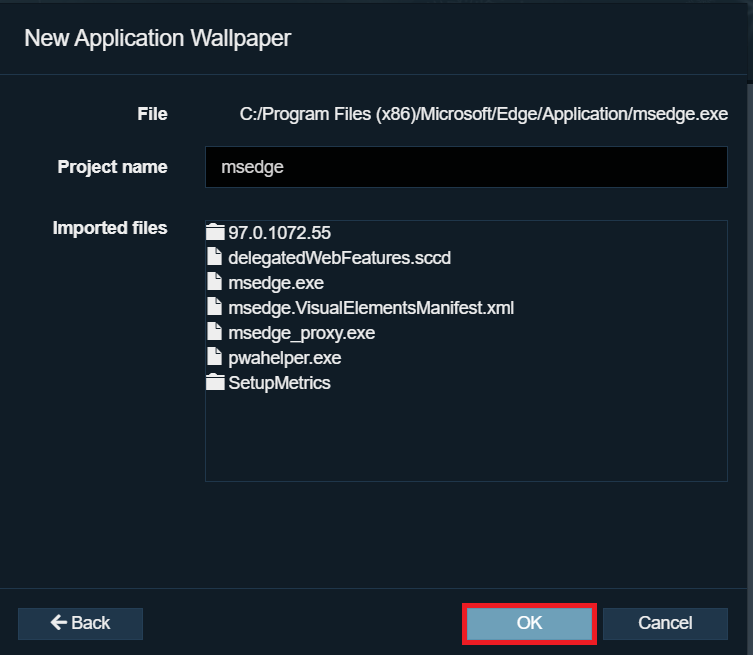This screenshot has width=753, height=655.
Task: Focus the Project name text field
Action: coord(465,167)
